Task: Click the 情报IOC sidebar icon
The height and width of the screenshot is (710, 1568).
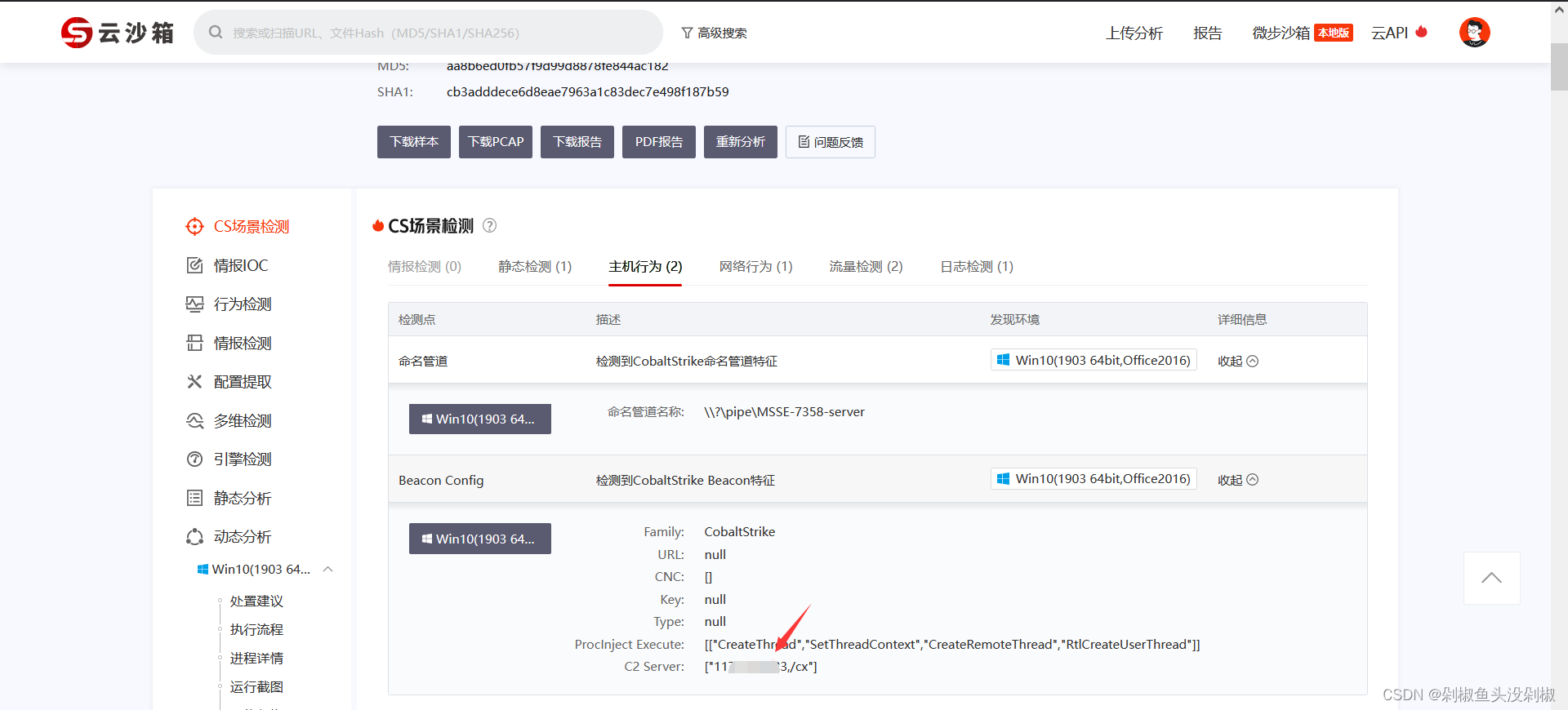Action: (194, 265)
